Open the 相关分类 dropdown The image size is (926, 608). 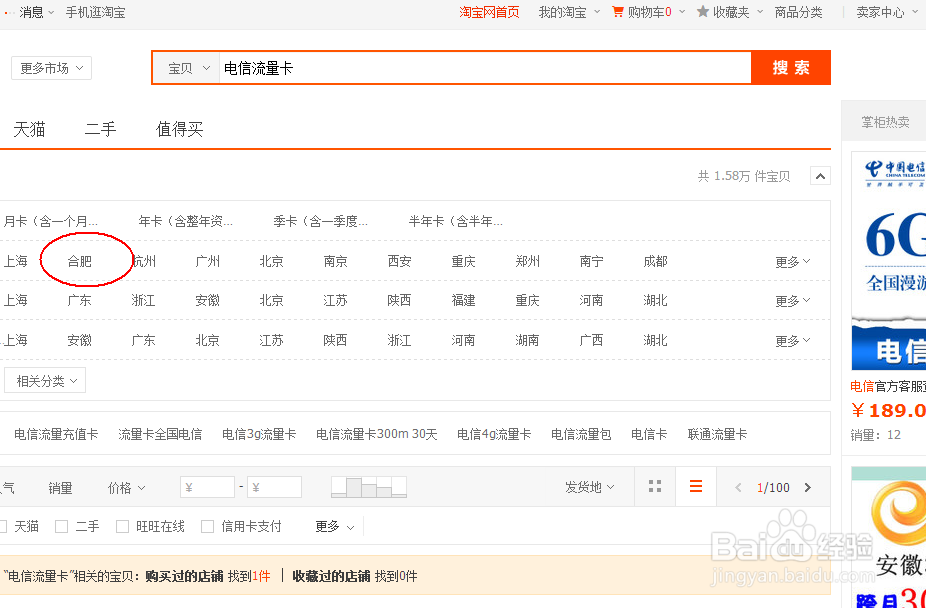tap(45, 381)
